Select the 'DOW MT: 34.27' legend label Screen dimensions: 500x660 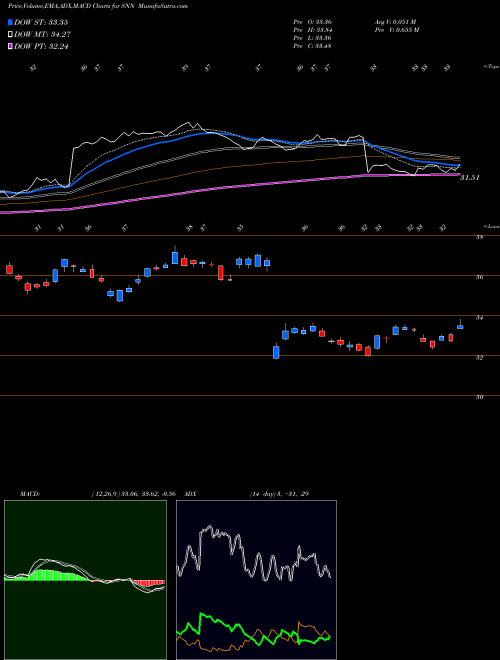[x=41, y=35]
